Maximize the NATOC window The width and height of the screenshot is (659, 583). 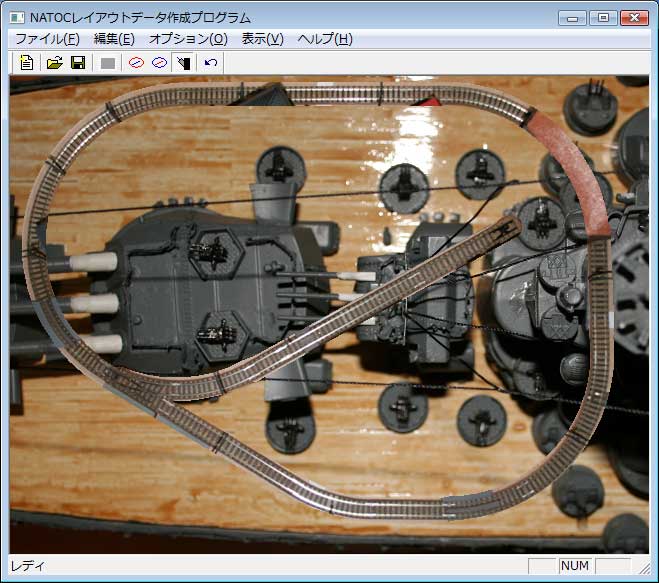point(603,18)
